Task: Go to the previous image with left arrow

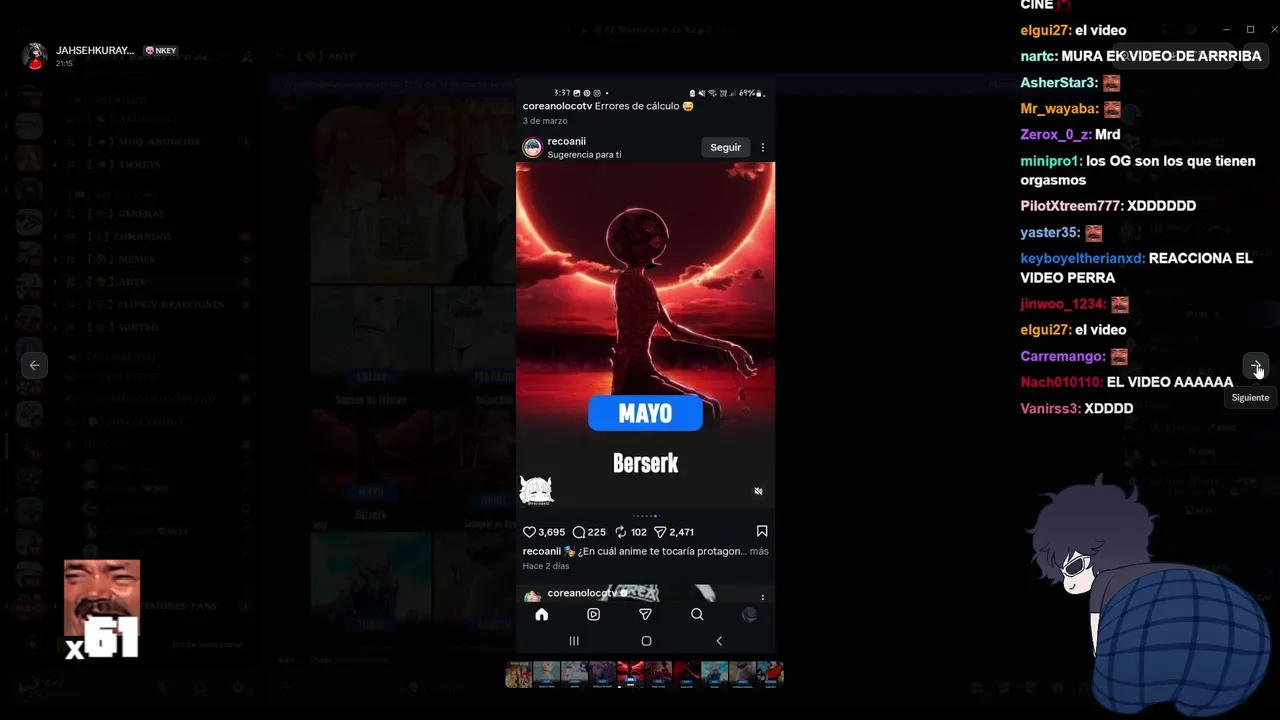Action: pyautogui.click(x=34, y=365)
